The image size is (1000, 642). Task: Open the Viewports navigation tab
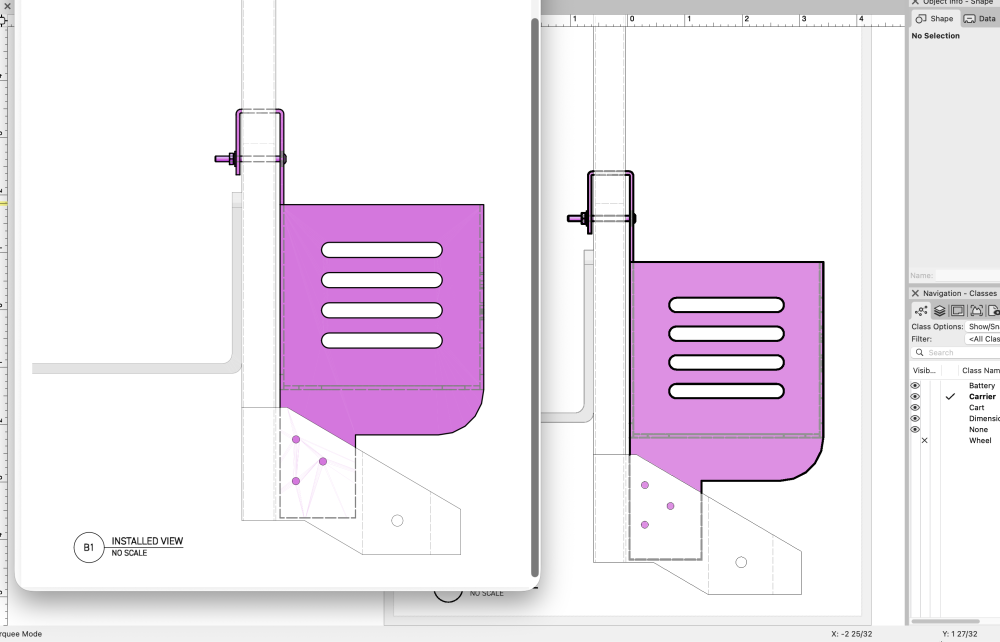[x=976, y=311]
